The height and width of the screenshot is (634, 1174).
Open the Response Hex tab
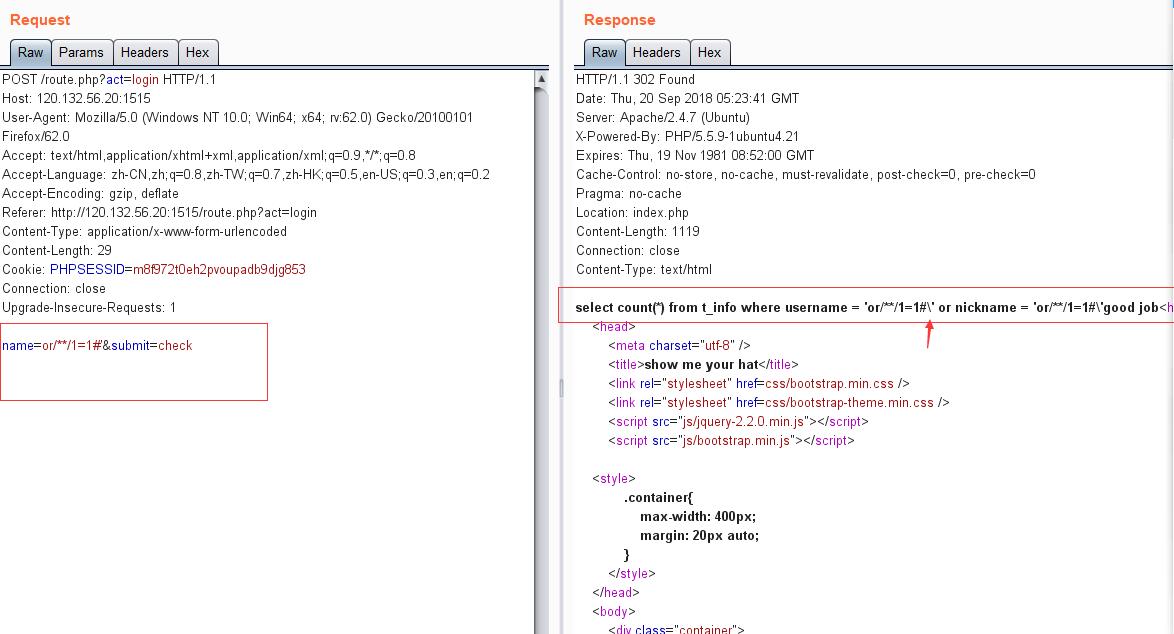click(709, 52)
